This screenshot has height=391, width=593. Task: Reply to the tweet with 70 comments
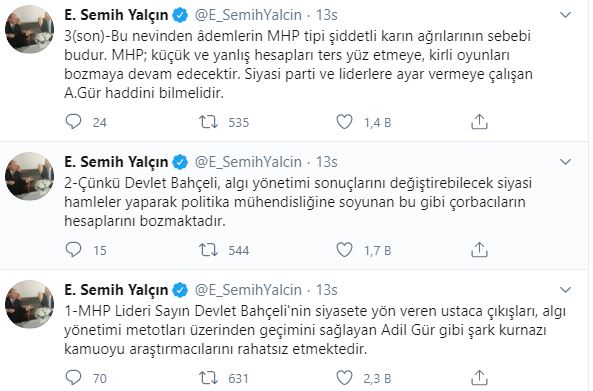coord(73,377)
